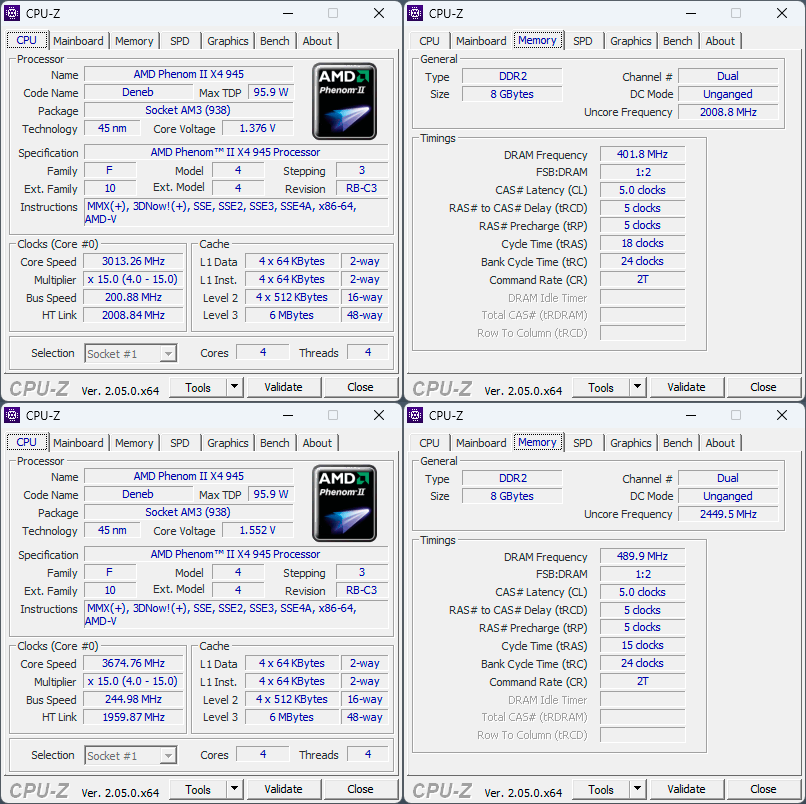Click Tools button in top-left window

point(198,387)
